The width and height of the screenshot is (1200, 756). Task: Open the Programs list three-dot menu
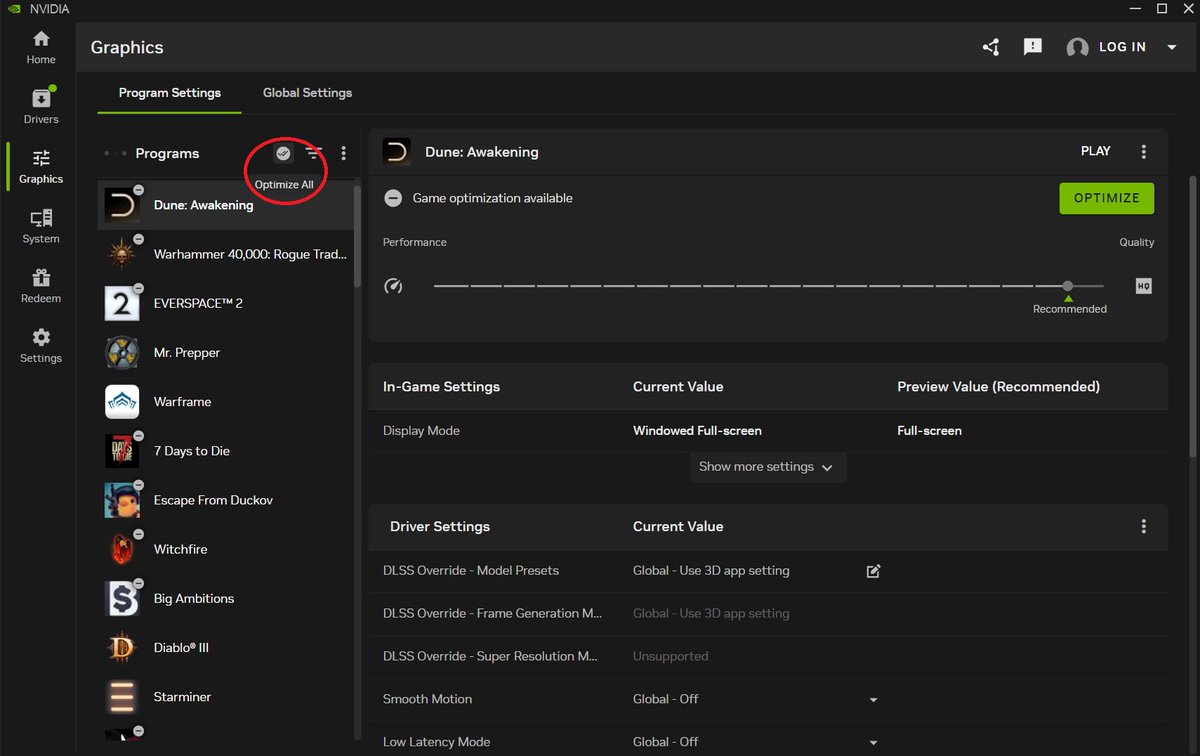click(x=344, y=153)
